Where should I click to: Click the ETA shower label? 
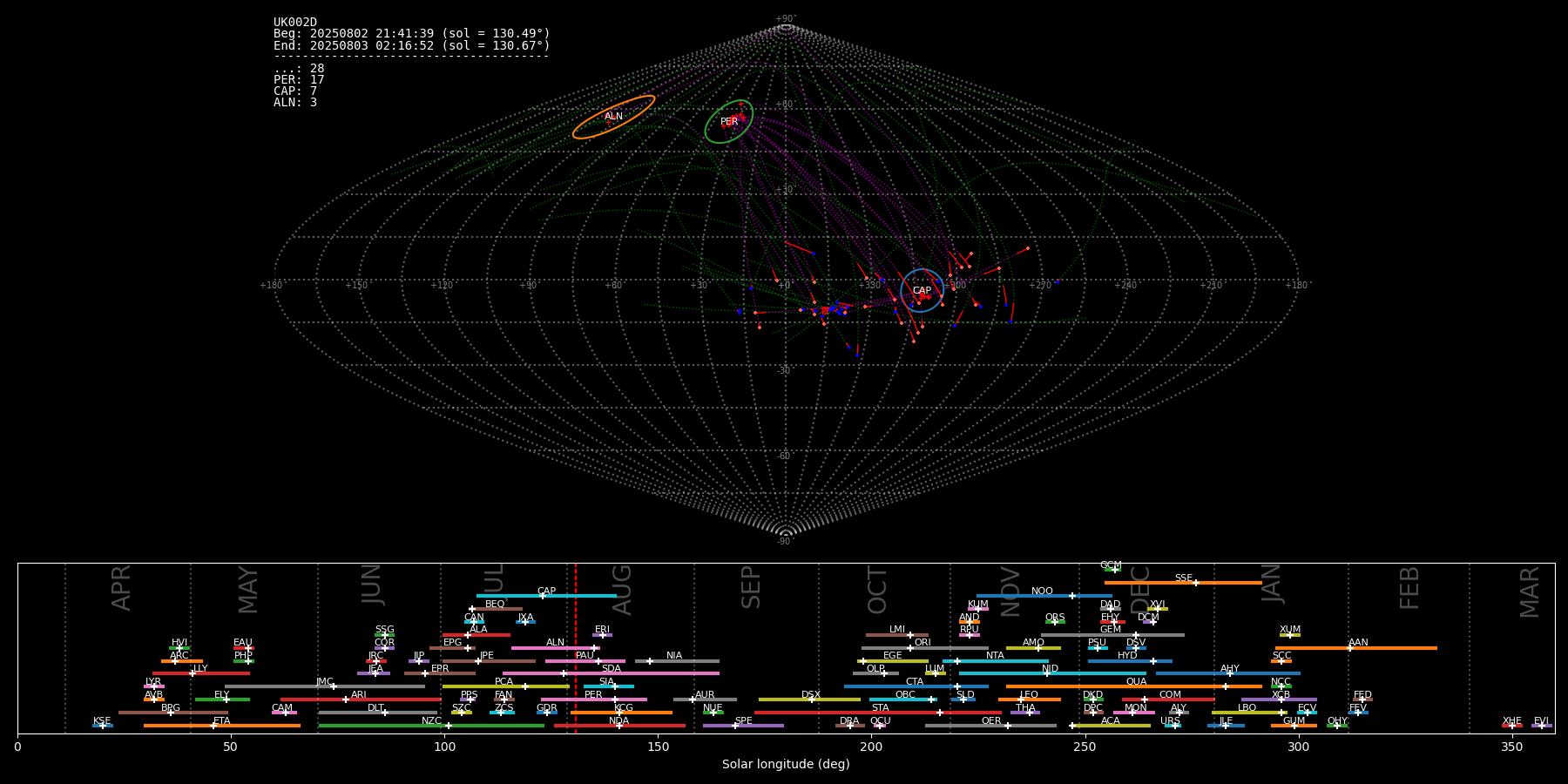tap(222, 721)
